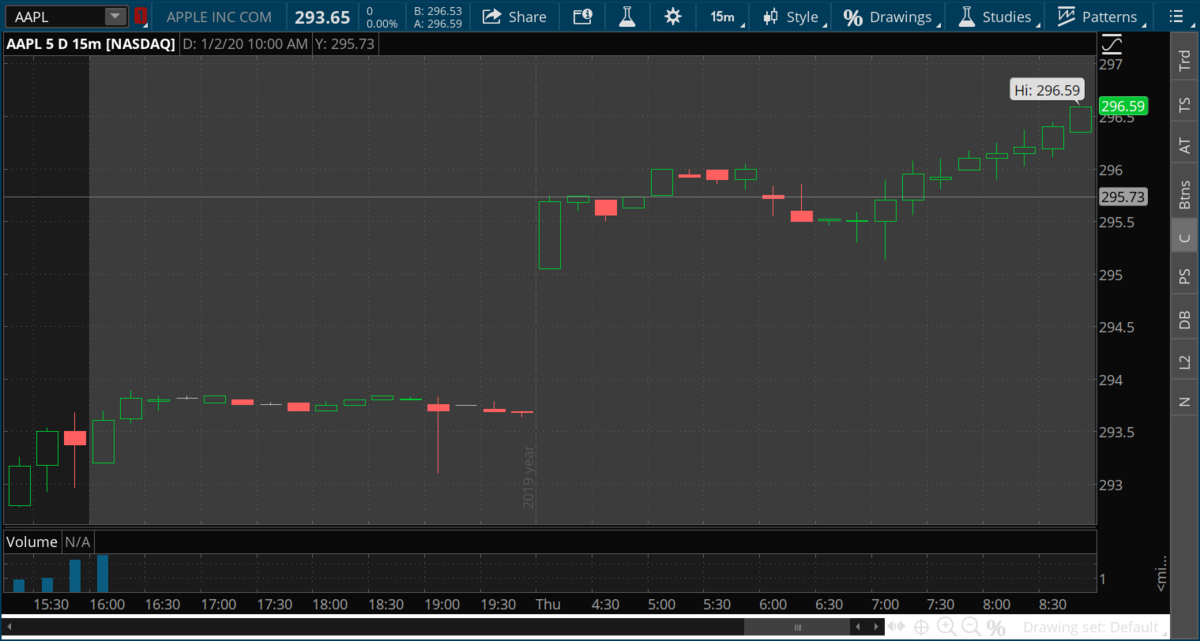Switch to the TS sidebar tab
The width and height of the screenshot is (1200, 641).
tap(1185, 104)
